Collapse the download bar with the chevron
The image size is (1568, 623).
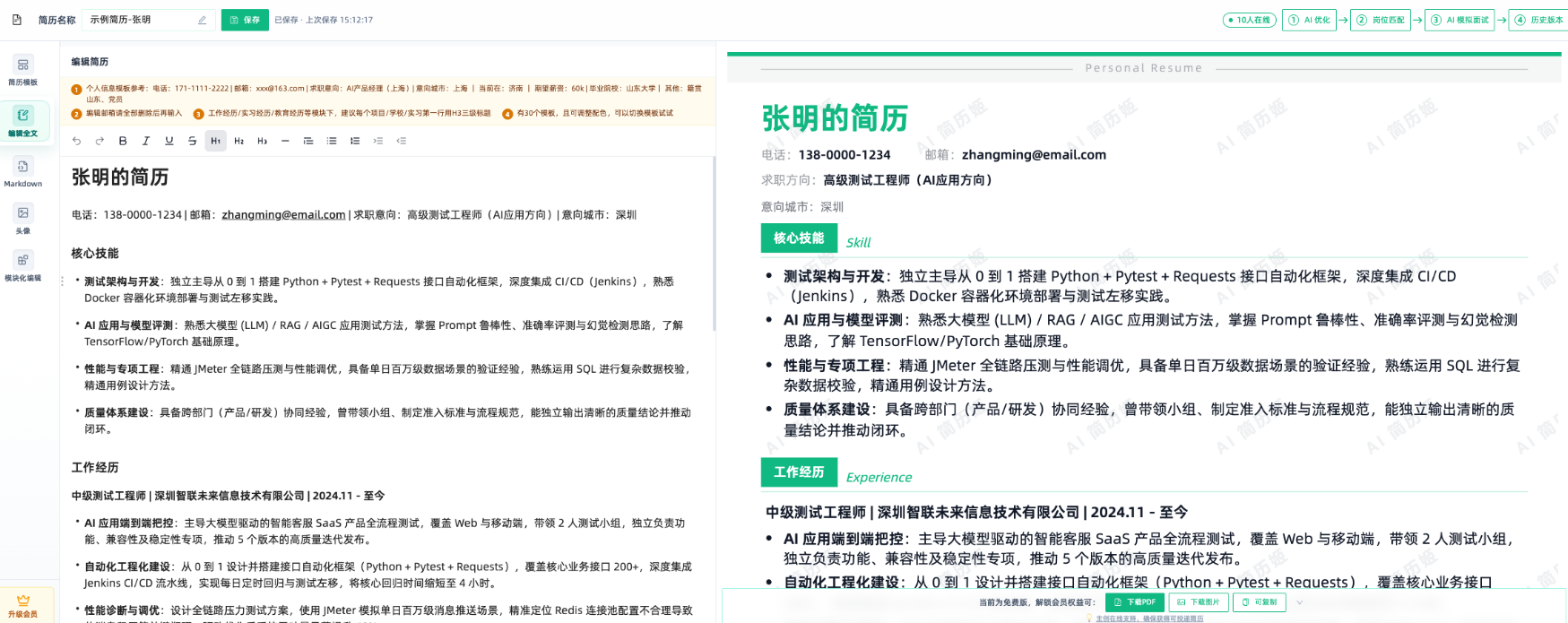point(1299,602)
